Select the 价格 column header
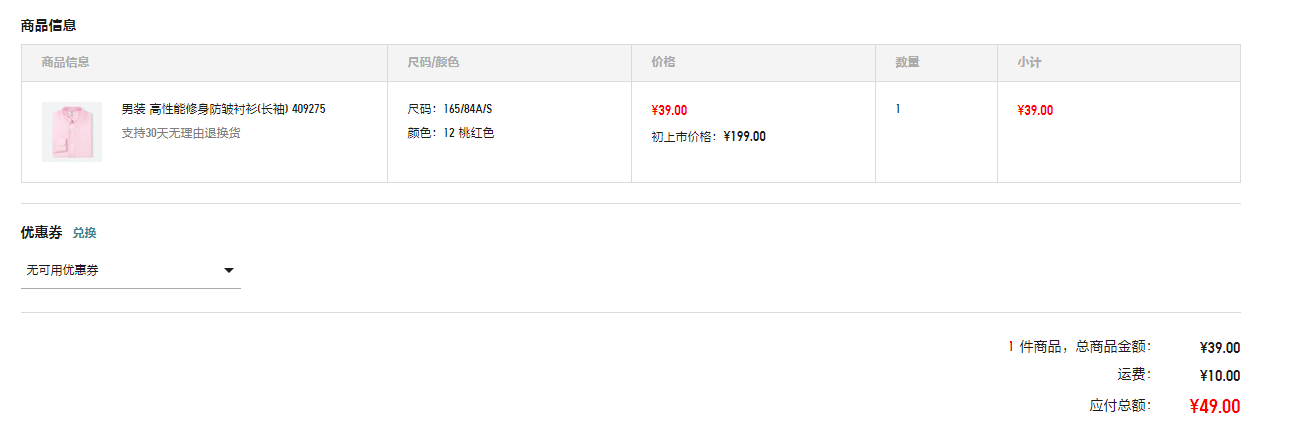1301x427 pixels. (663, 62)
